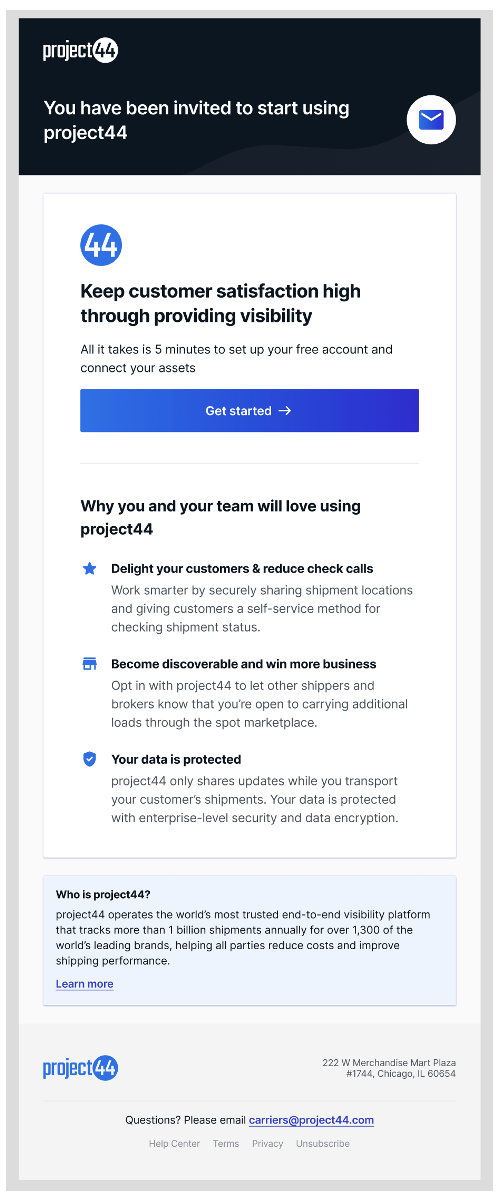Click the Get started button
502x1200 pixels.
coord(249,411)
